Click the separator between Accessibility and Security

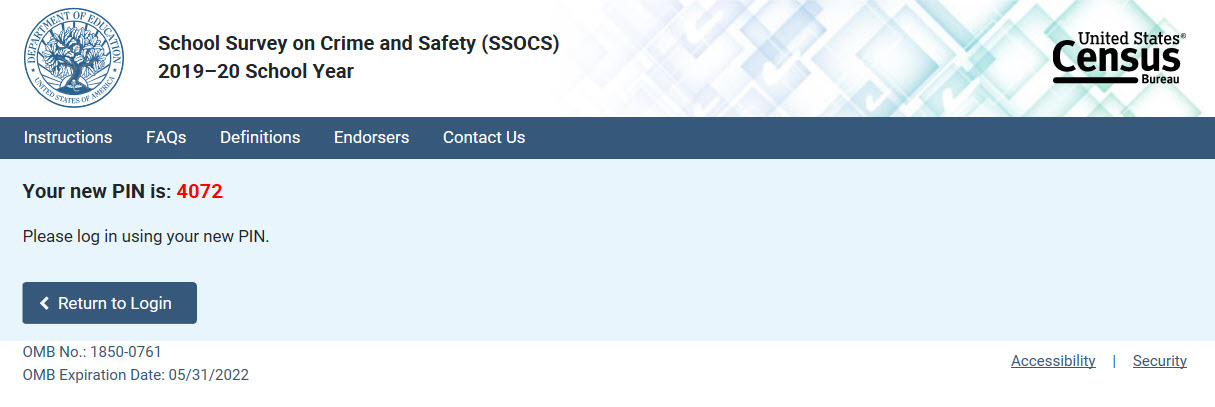coord(1114,361)
